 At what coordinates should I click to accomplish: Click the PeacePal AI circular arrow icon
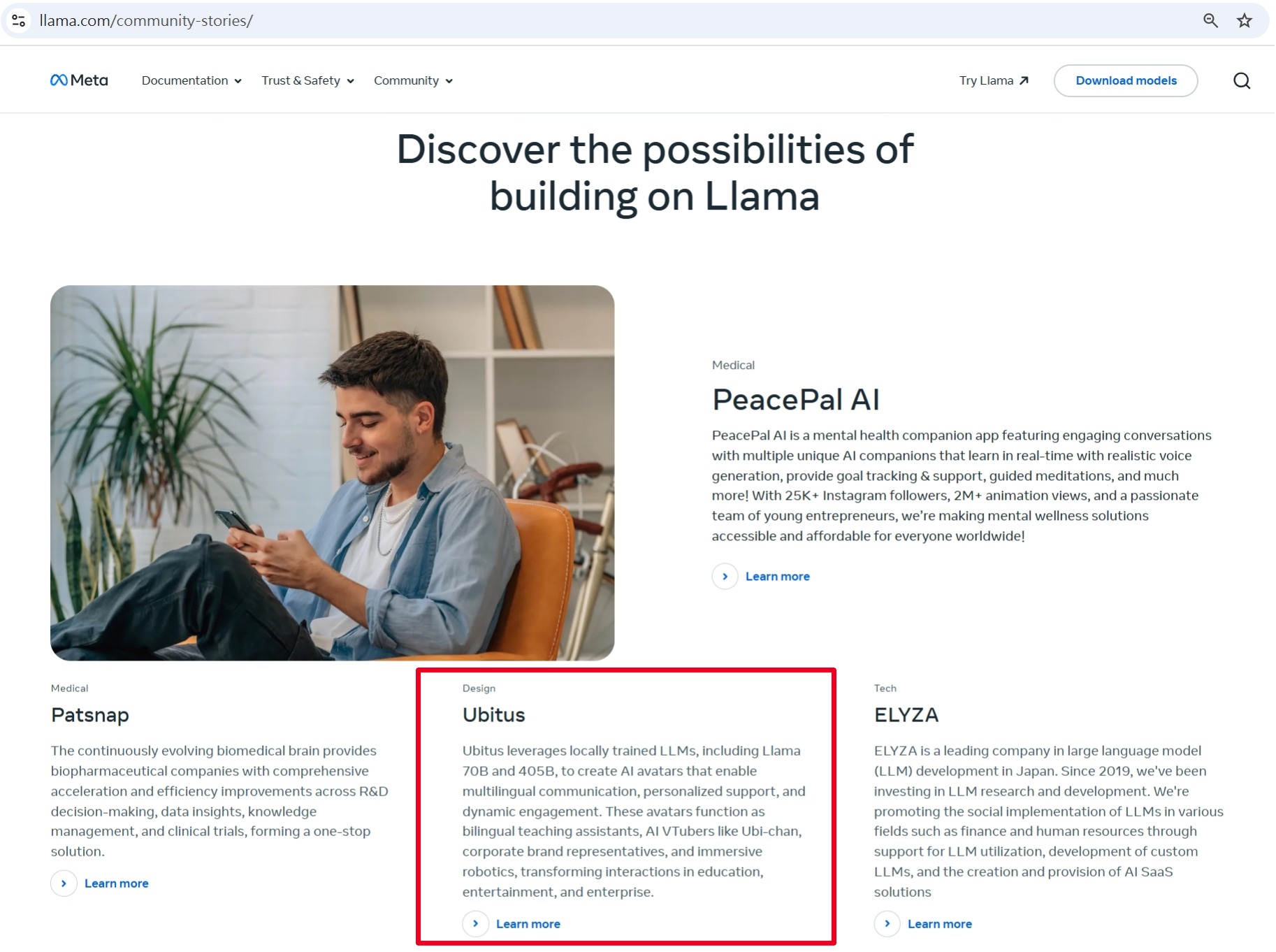[725, 577]
